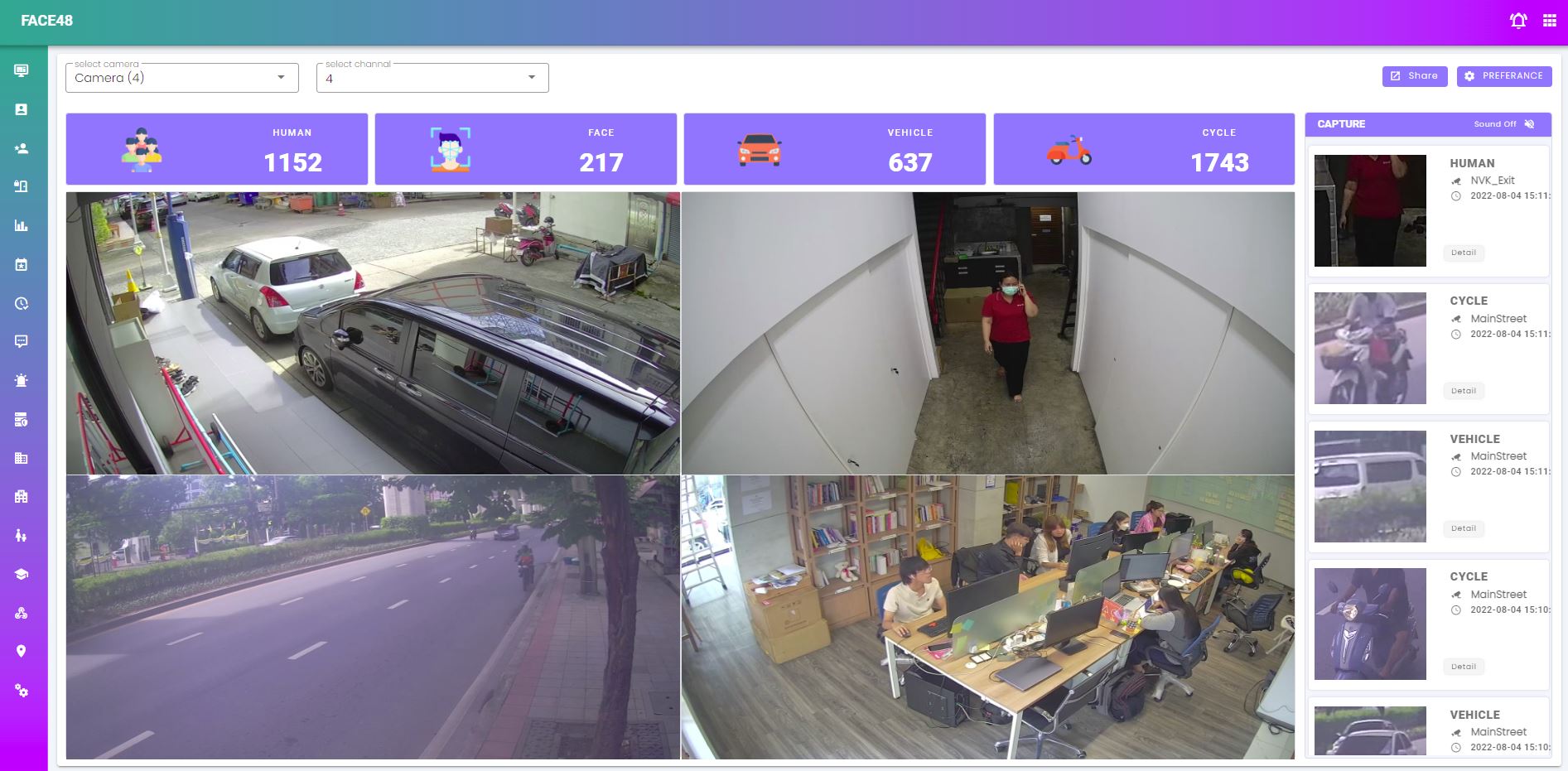Click the FACE48 logo text
Screen dimensions: 1568x771
pos(47,21)
